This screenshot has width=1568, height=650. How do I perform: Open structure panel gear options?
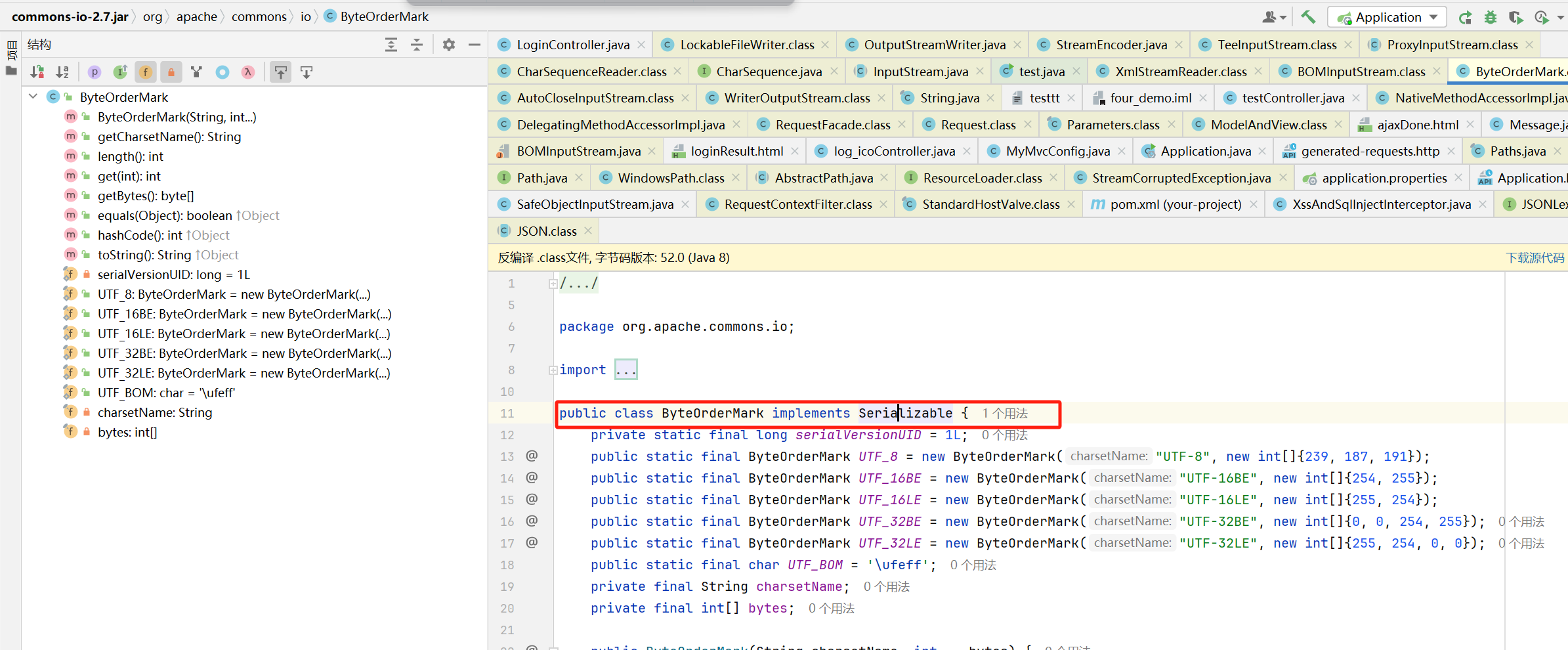coord(449,45)
